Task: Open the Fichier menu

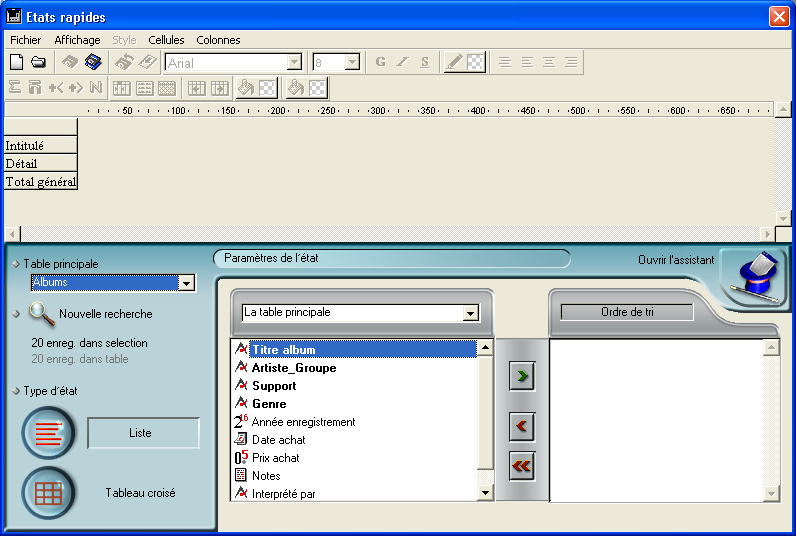Action: tap(25, 40)
